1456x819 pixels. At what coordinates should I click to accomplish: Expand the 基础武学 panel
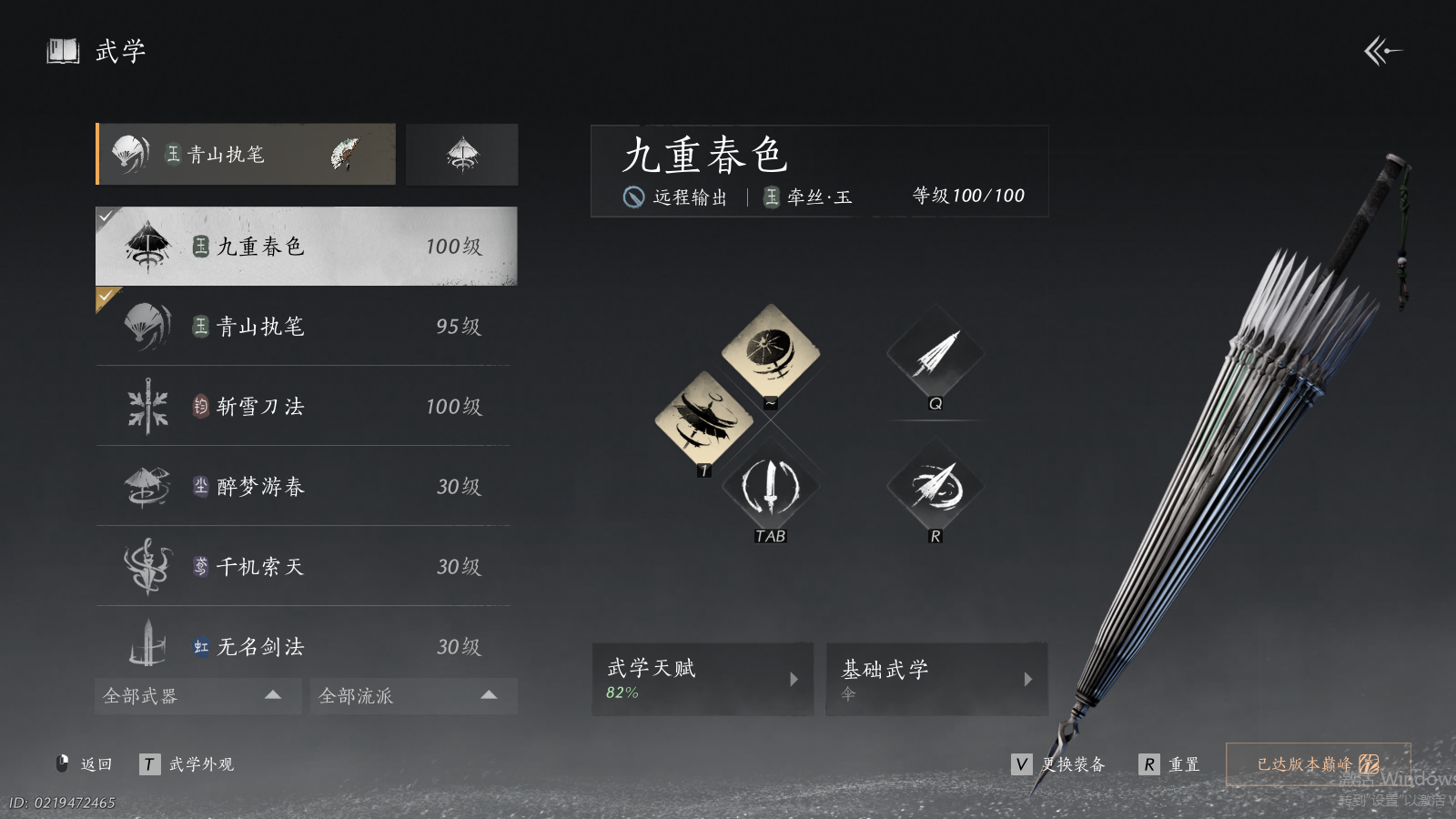[936, 679]
